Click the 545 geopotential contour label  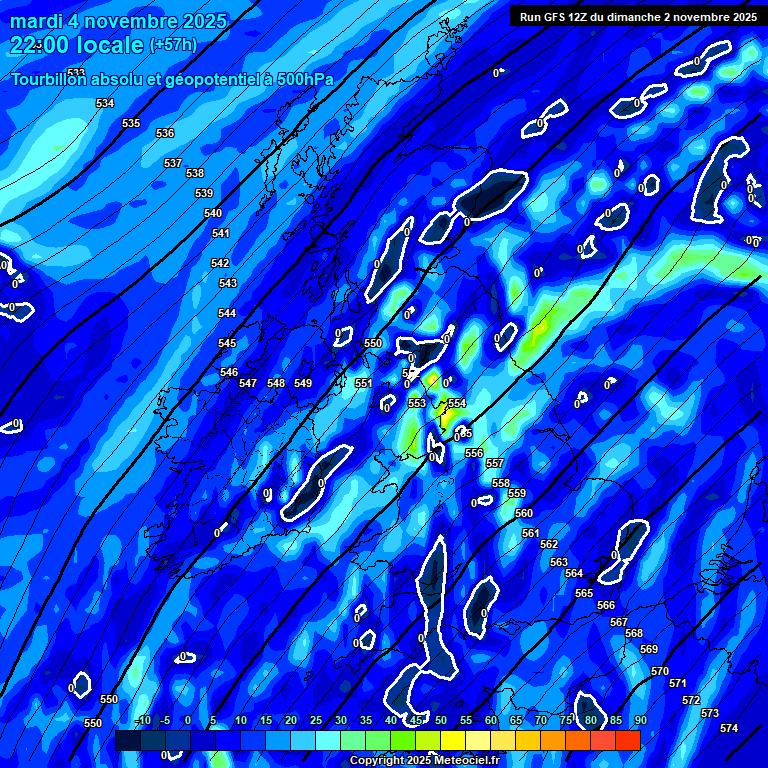tap(227, 343)
